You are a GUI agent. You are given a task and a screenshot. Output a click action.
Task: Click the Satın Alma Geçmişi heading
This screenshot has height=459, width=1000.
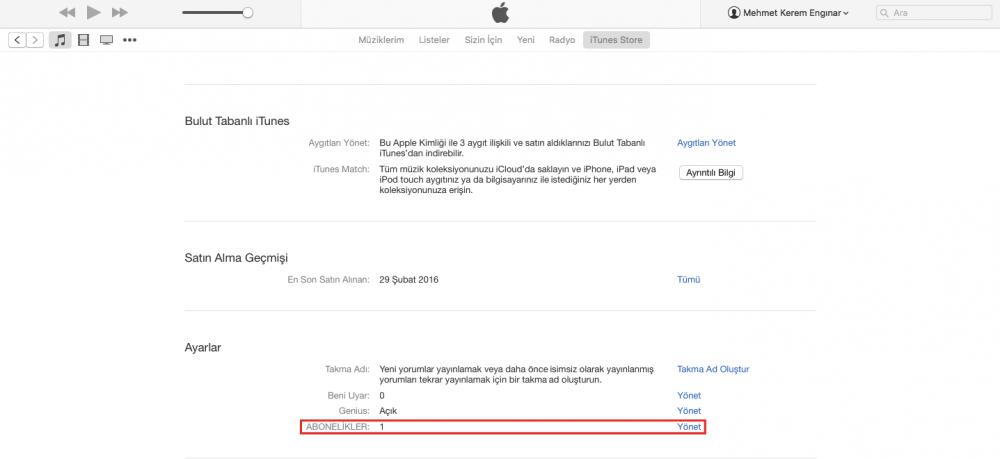click(236, 258)
